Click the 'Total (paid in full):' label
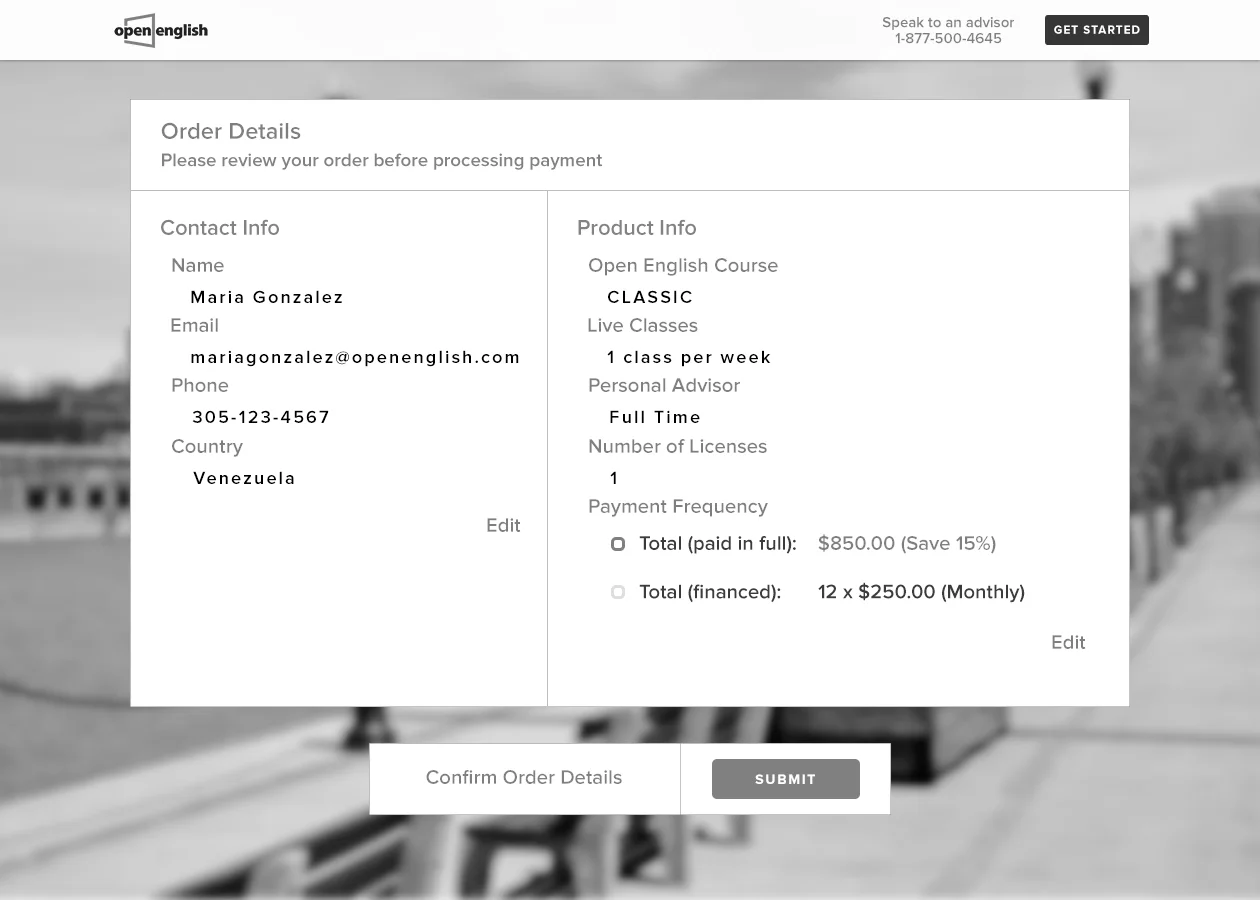Screen dimensions: 1260x900 [x=718, y=543]
